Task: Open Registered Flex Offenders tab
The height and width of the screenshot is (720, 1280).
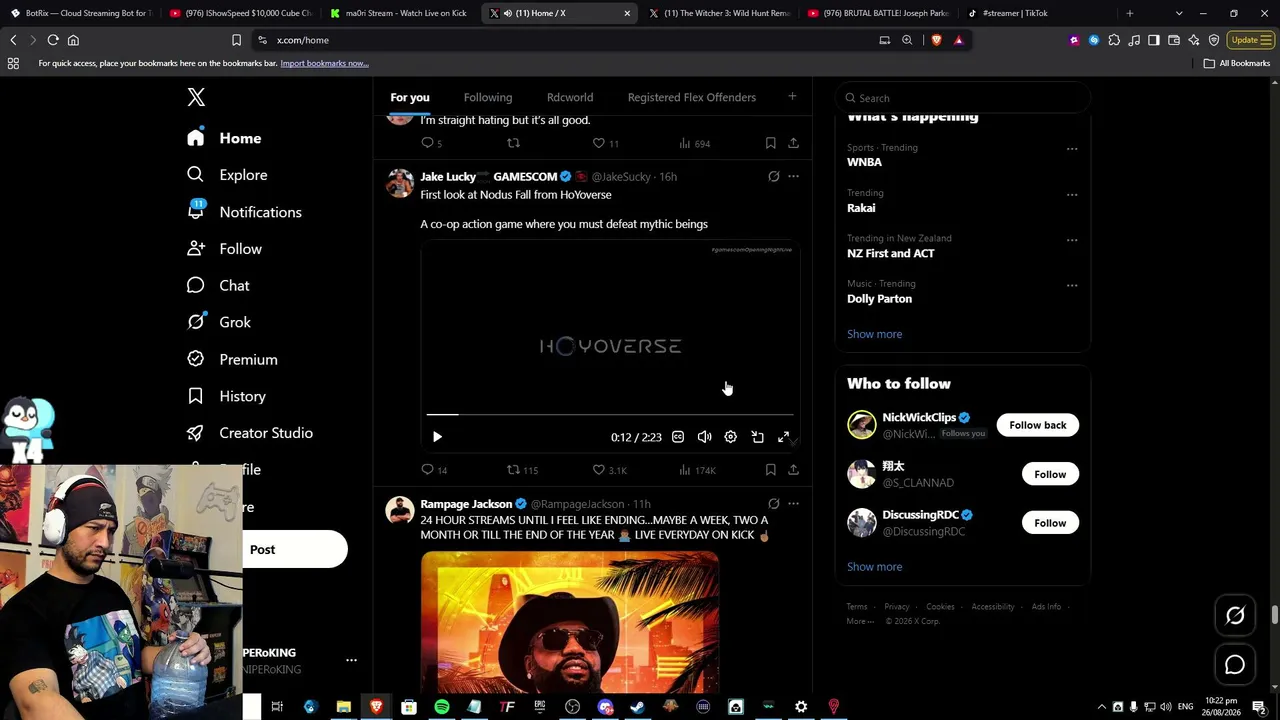Action: point(692,97)
